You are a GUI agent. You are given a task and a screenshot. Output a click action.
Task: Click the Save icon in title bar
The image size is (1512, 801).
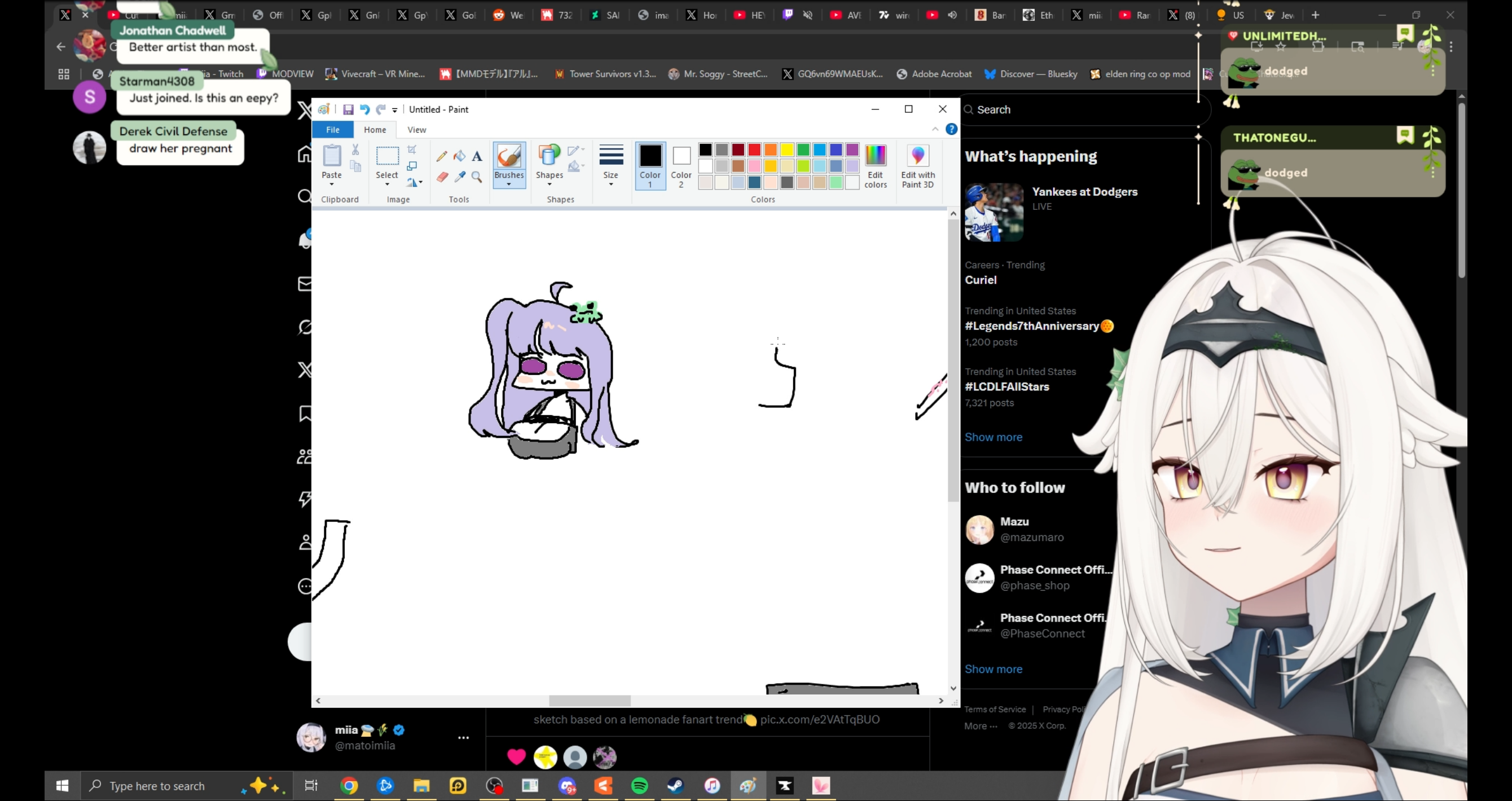(348, 110)
